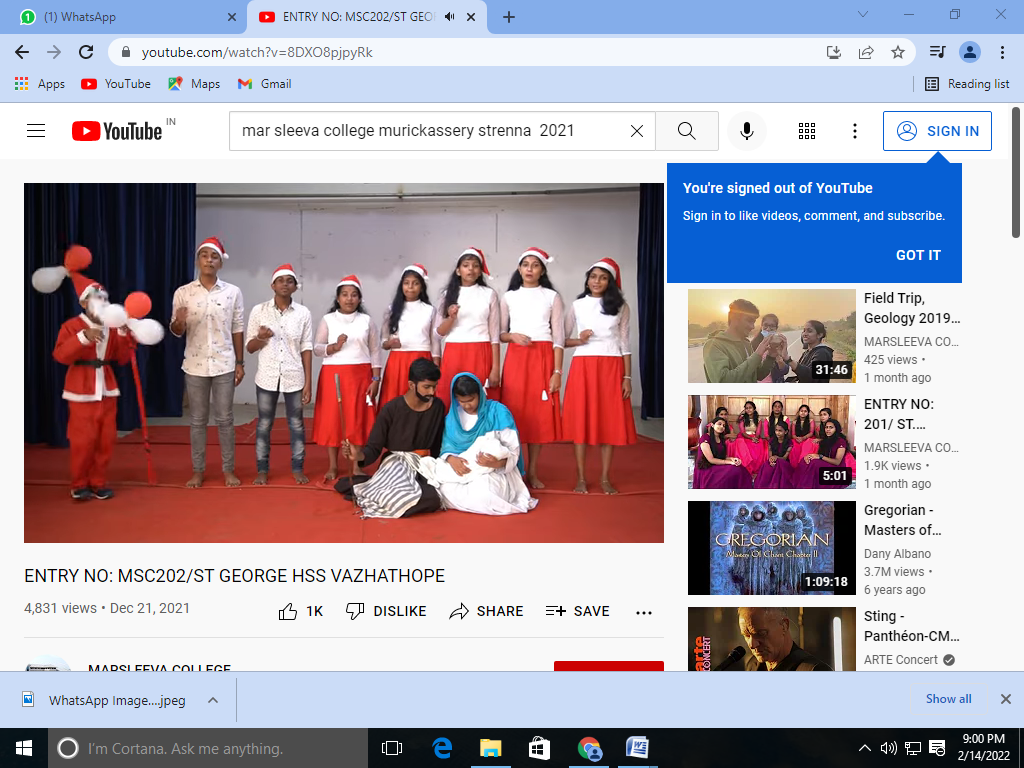Clear the search box text
1024x768 pixels.
point(636,131)
